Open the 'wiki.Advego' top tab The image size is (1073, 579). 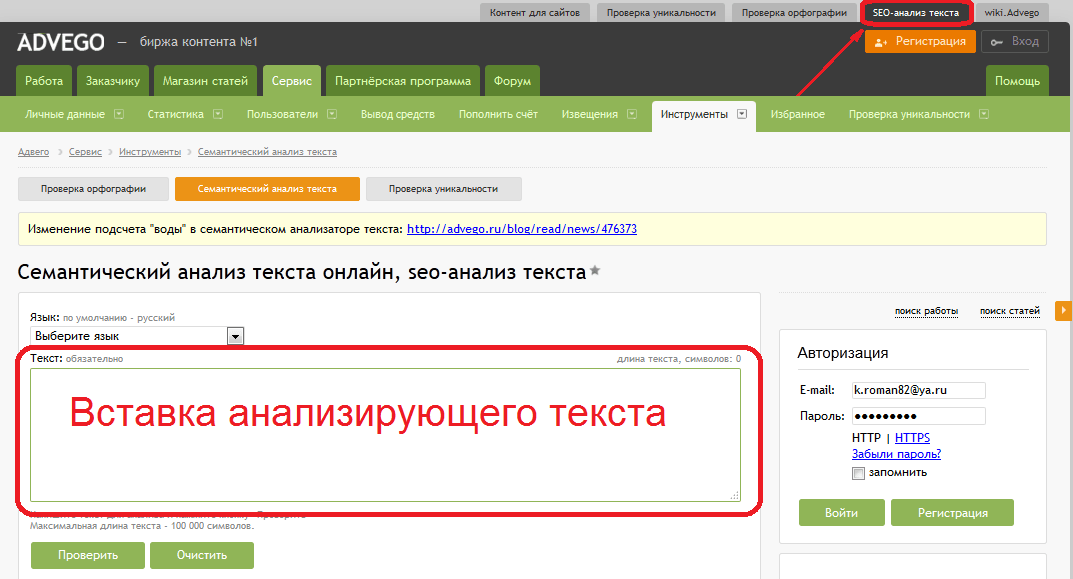(x=1012, y=12)
